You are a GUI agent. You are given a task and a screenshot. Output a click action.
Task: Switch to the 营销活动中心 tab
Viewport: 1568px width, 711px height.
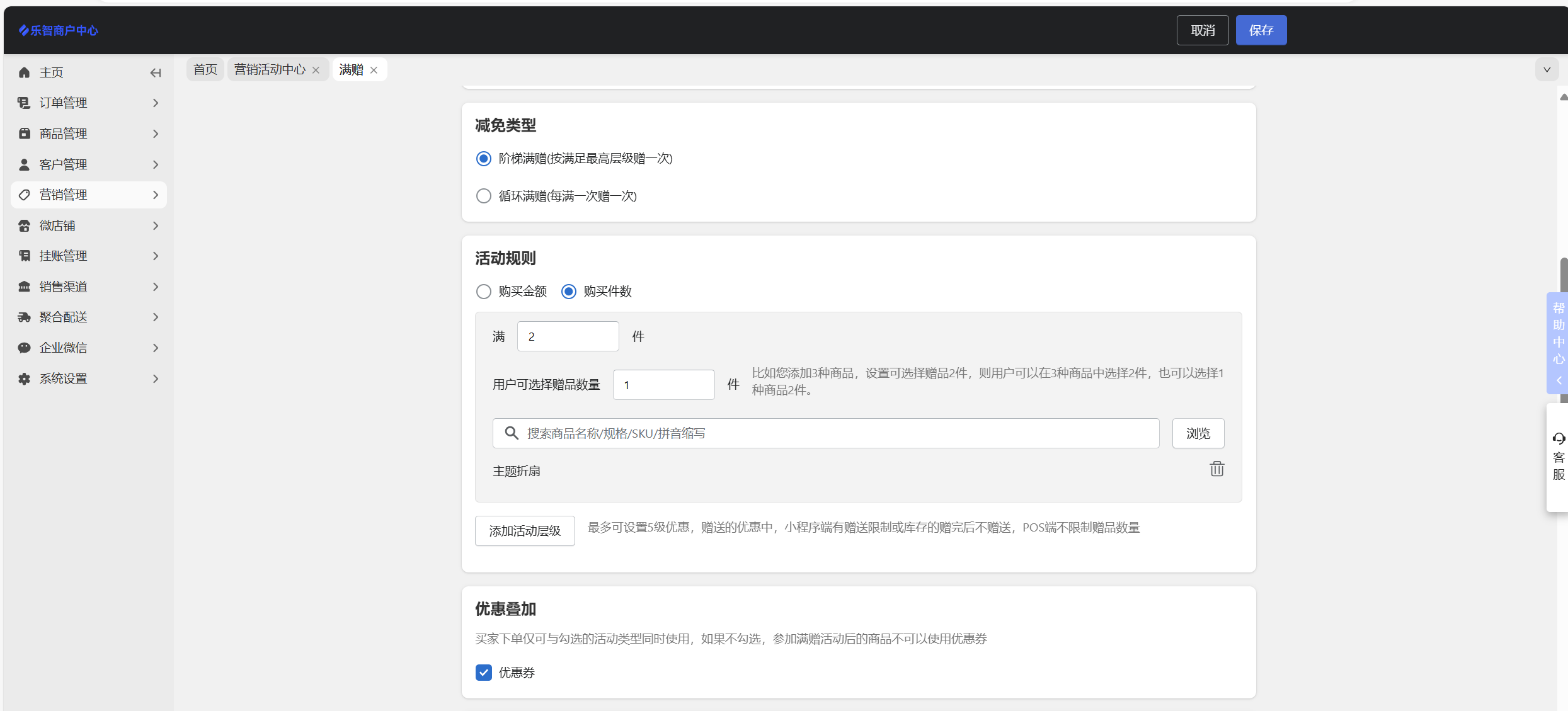pos(270,69)
